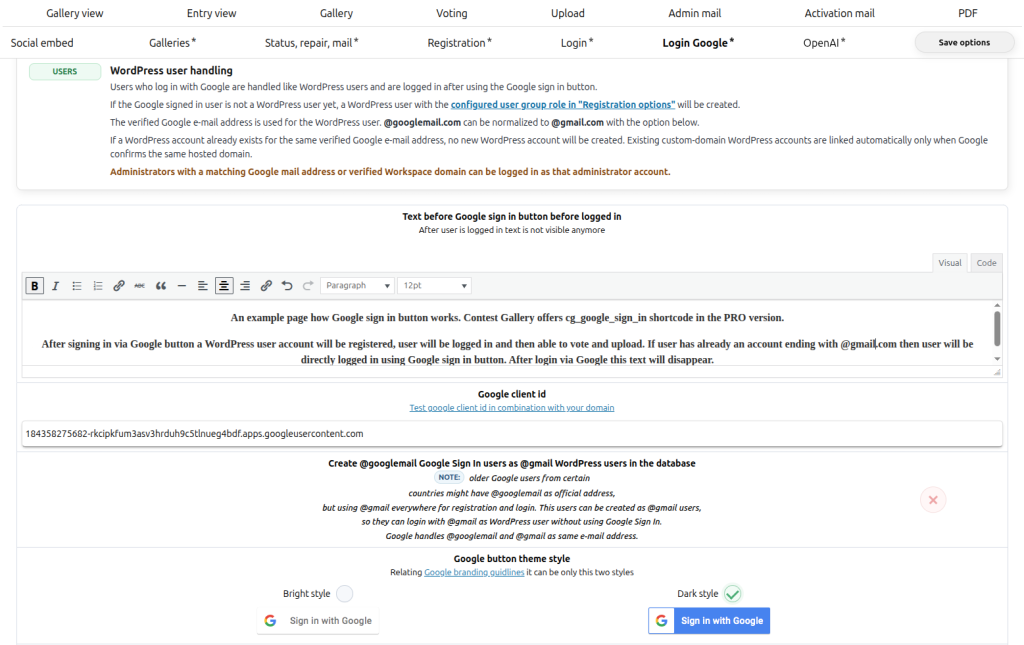Open the Activation mail tab
Screen dimensions: 1024x645
[839, 13]
